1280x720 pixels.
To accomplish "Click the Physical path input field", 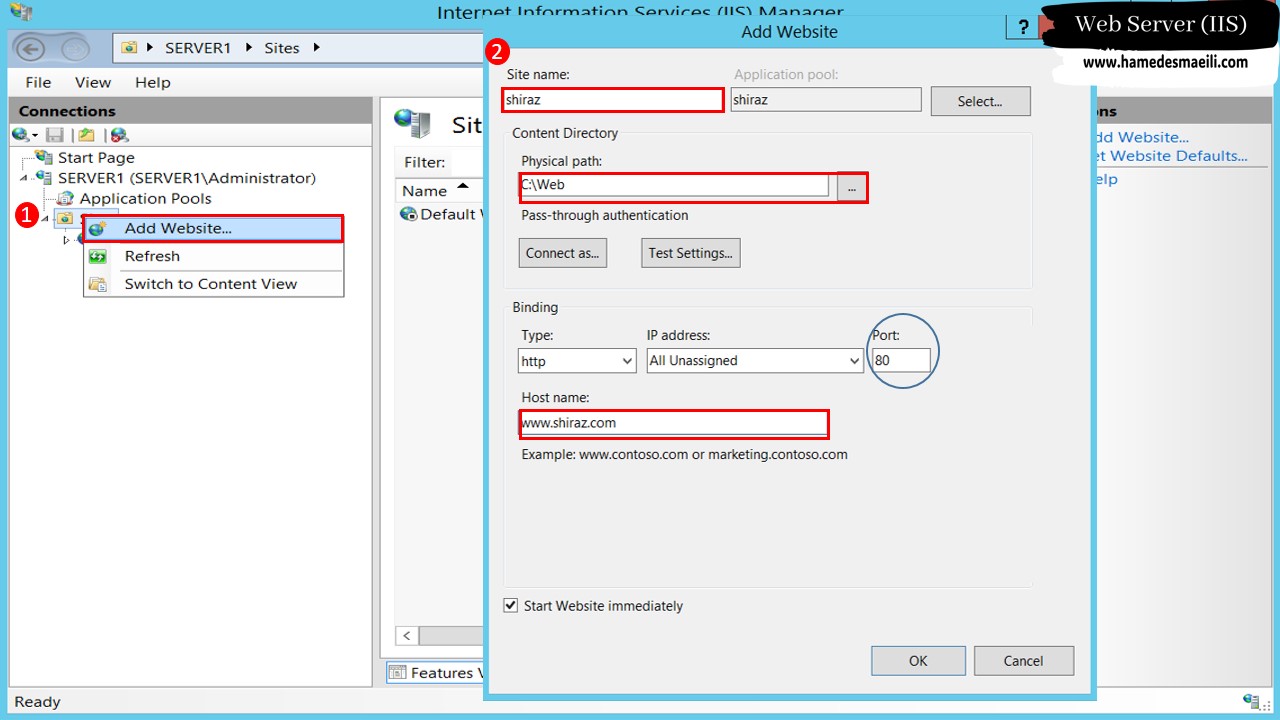I will (675, 185).
